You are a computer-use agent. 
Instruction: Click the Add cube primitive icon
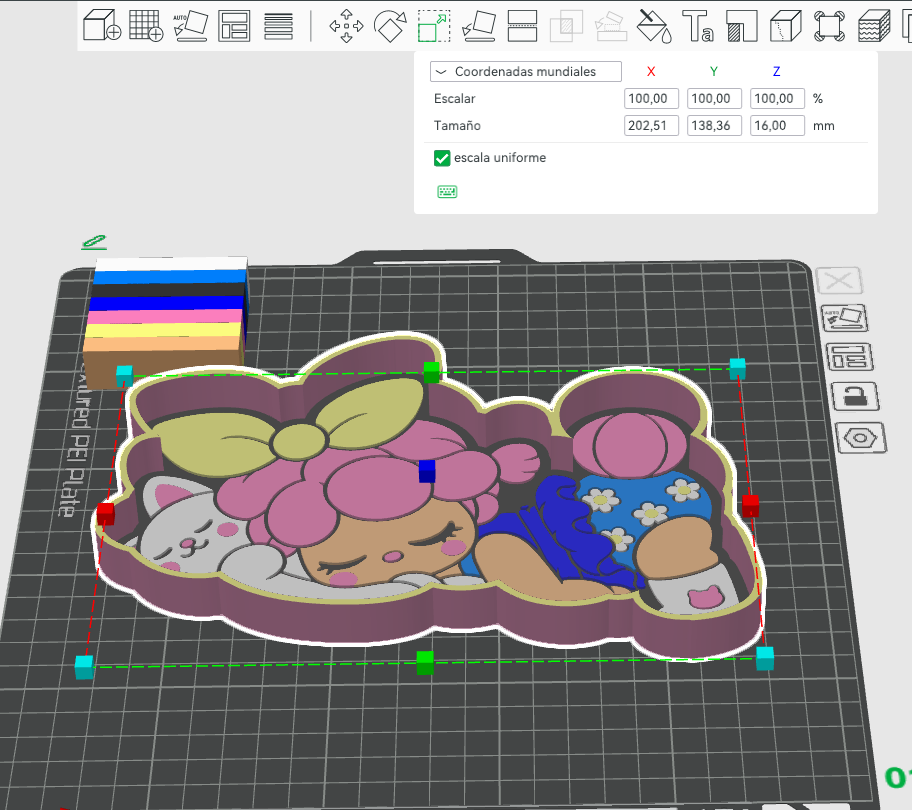tap(102, 26)
